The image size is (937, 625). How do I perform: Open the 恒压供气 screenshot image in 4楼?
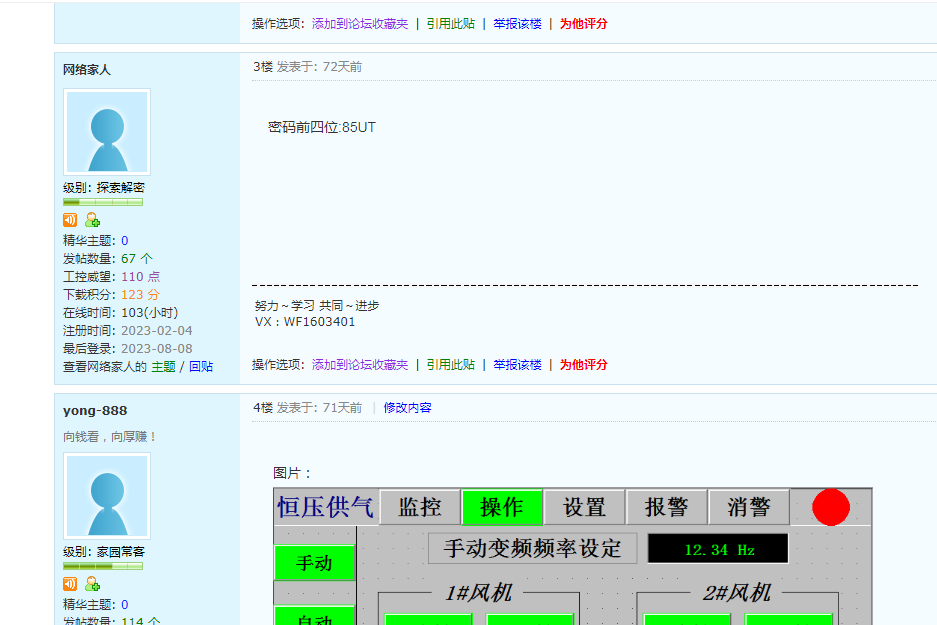point(572,556)
